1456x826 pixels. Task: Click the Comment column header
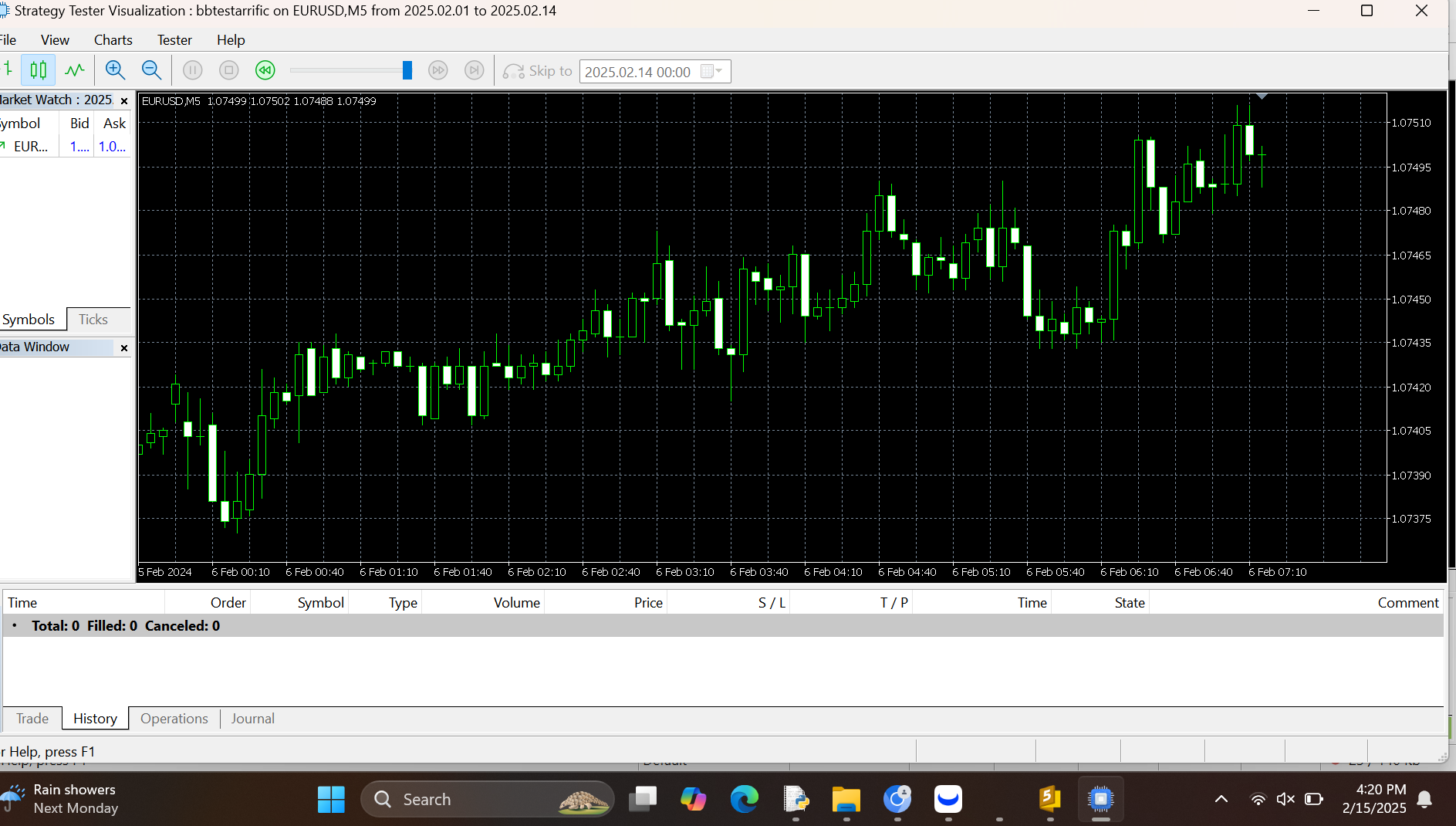1296,603
